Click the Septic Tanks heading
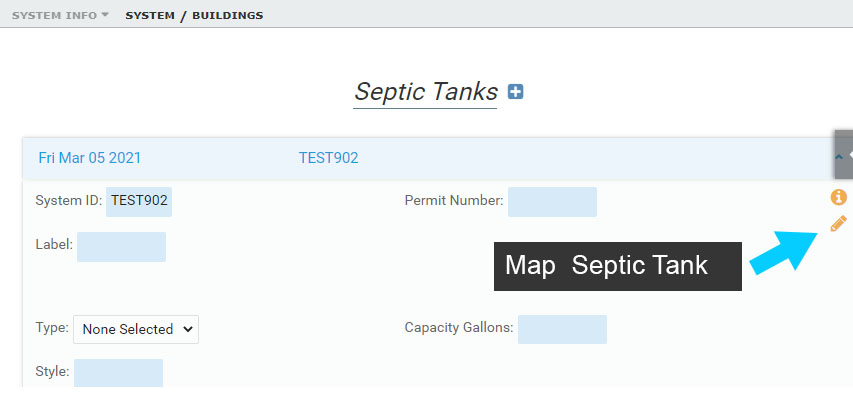 (426, 92)
